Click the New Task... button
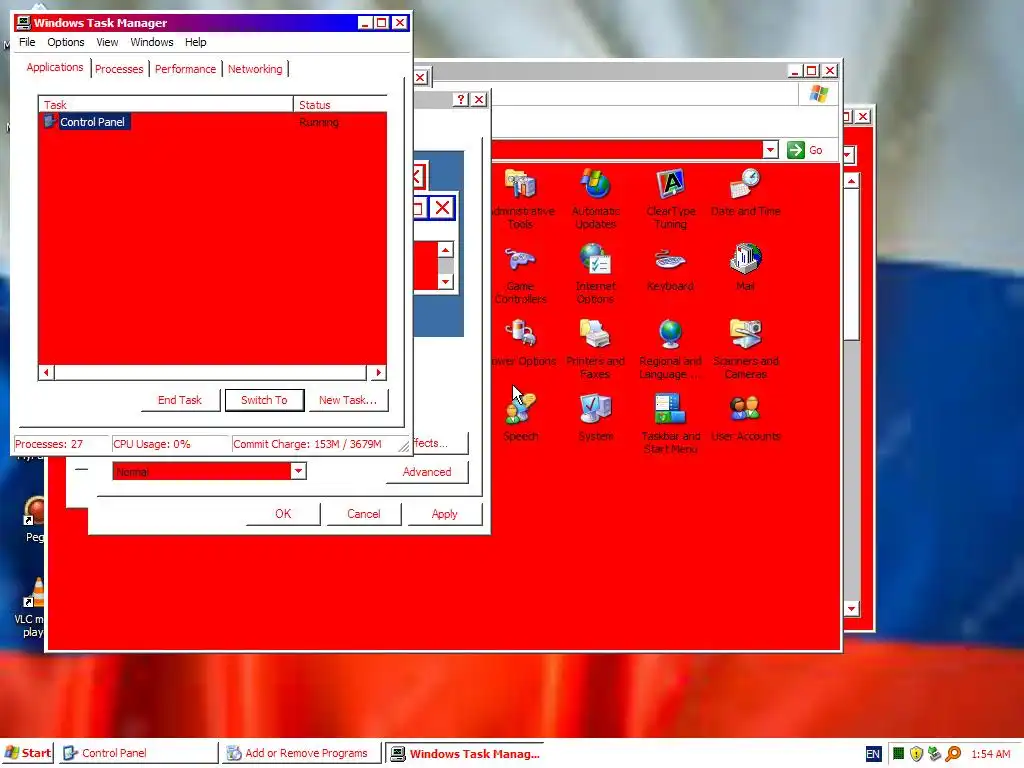Image resolution: width=1024 pixels, height=768 pixels. coord(348,400)
